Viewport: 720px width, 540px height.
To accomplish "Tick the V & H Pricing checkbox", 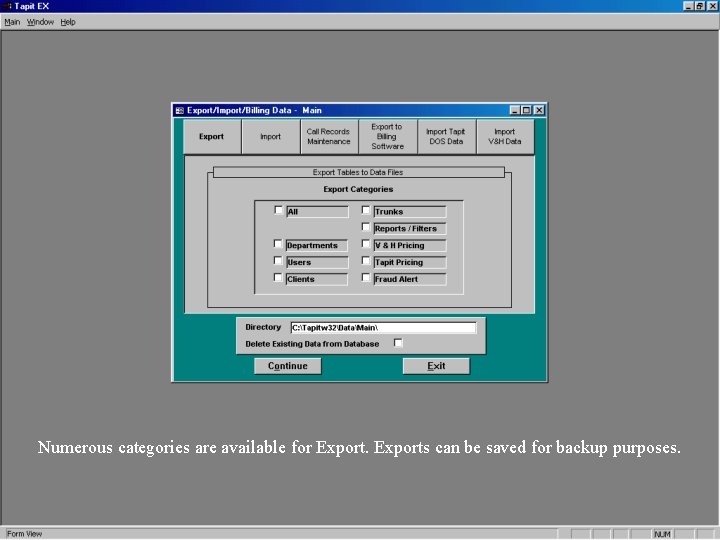I will tap(366, 244).
